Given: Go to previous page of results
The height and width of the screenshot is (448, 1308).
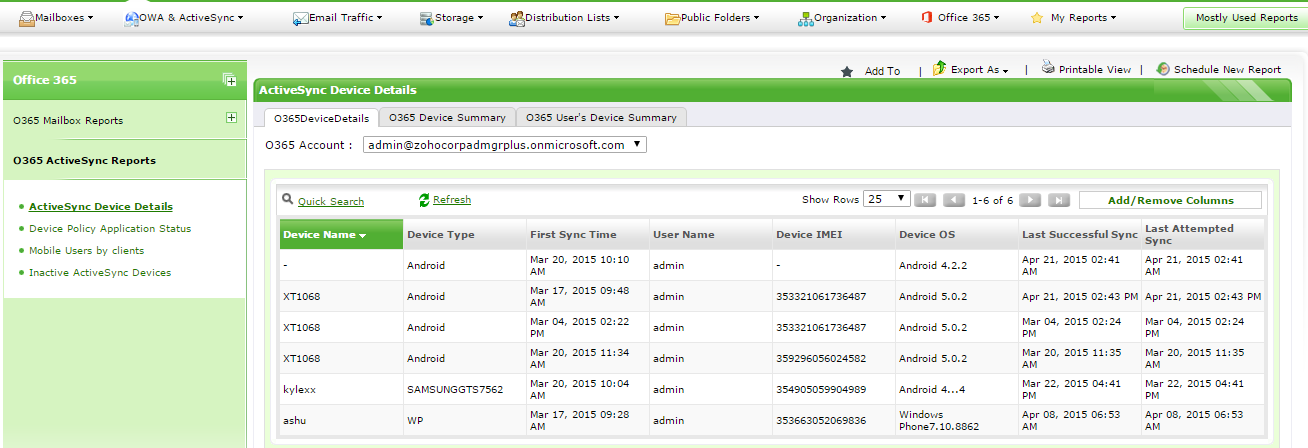Looking at the screenshot, I should (x=954, y=200).
